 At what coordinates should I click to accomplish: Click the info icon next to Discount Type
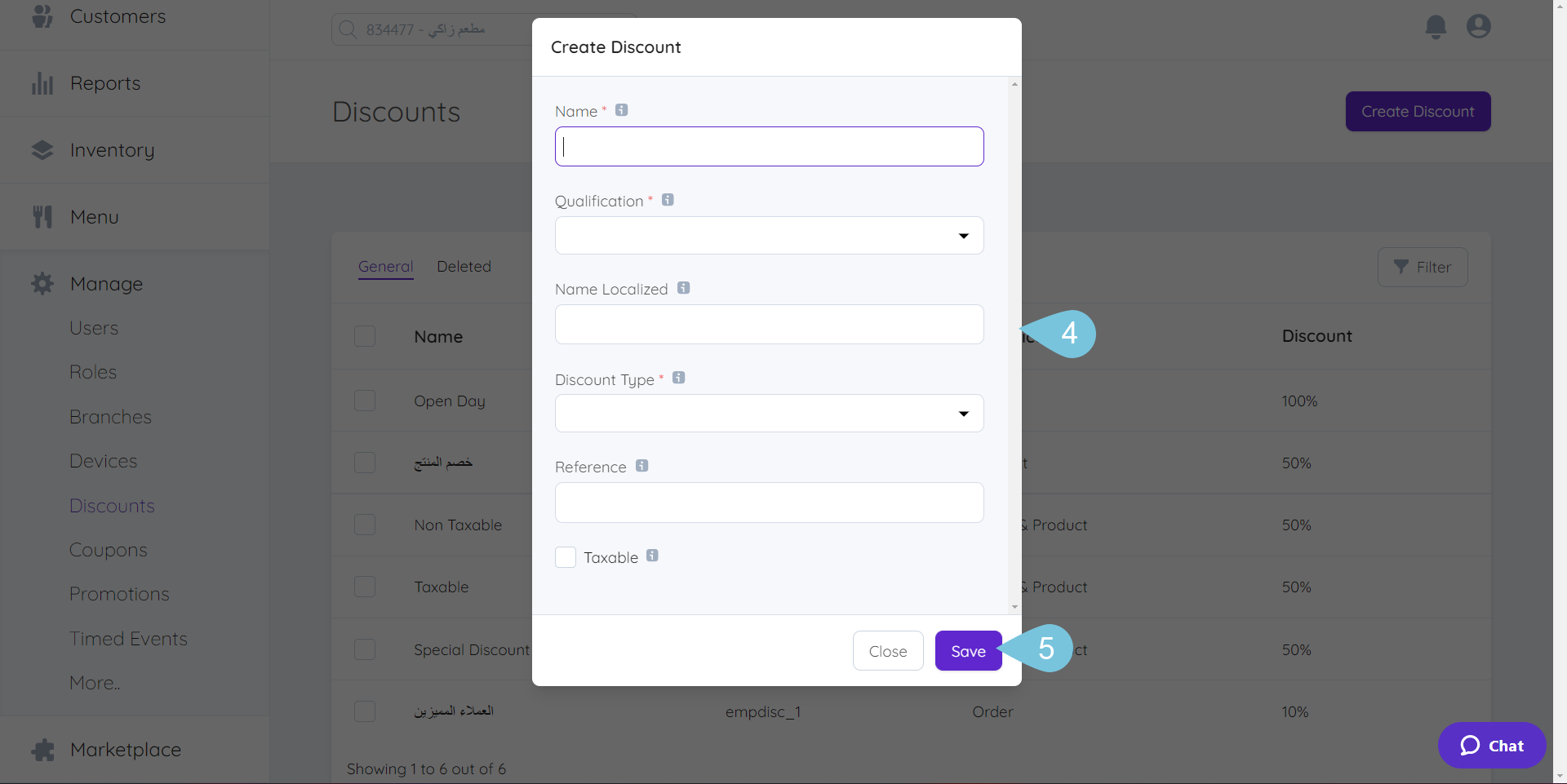point(679,378)
